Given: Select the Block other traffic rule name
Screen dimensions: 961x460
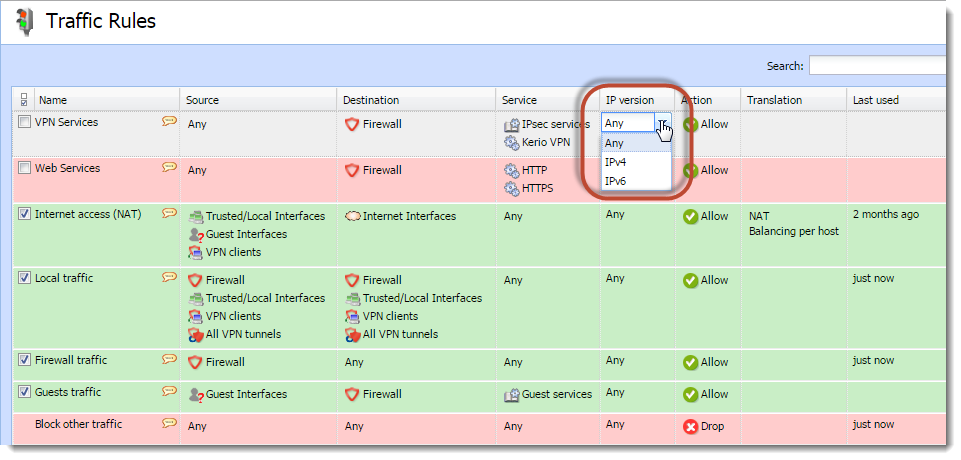Looking at the screenshot, I should [x=78, y=424].
